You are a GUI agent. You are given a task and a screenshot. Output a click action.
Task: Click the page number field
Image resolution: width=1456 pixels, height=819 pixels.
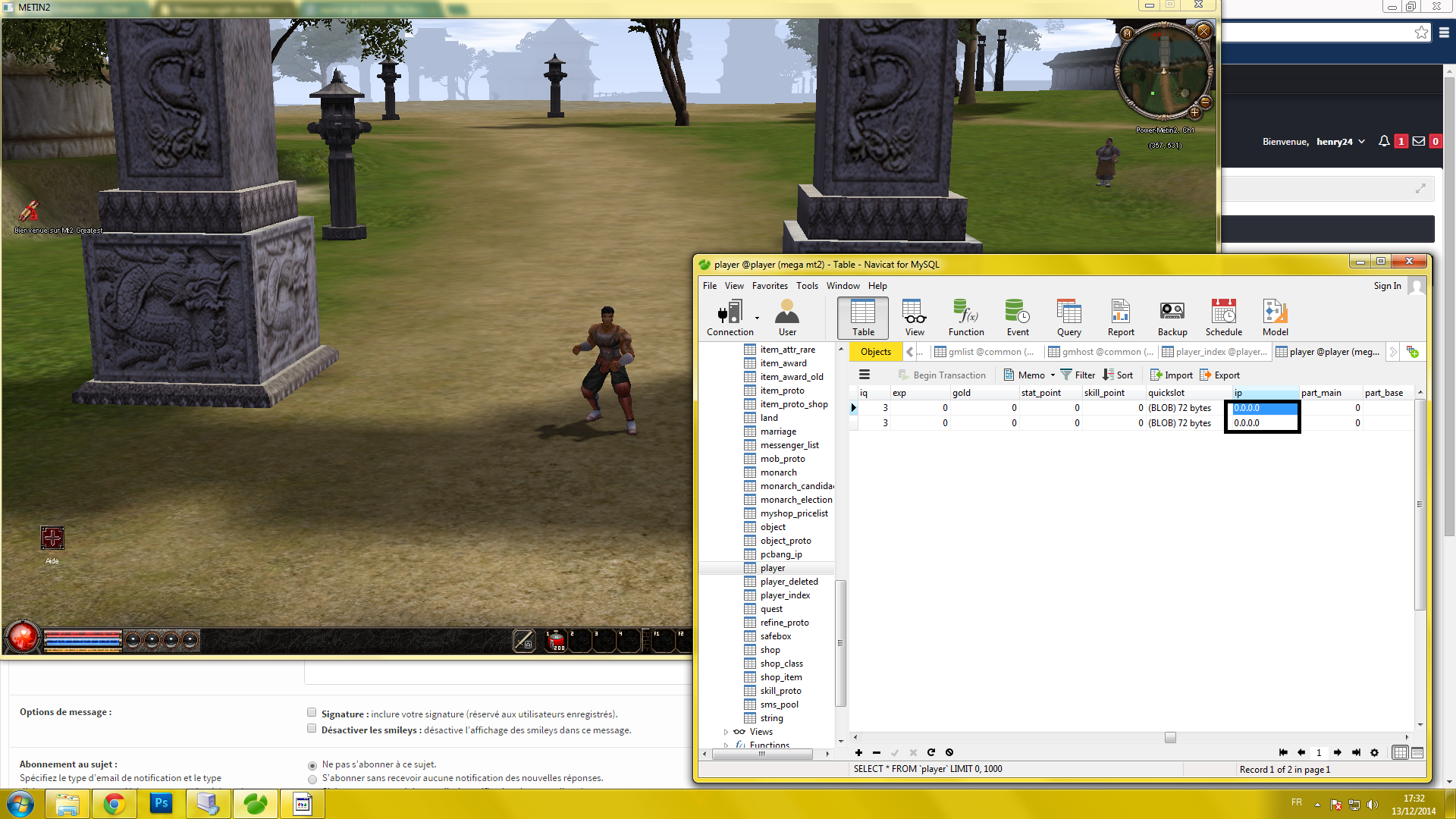1319,753
